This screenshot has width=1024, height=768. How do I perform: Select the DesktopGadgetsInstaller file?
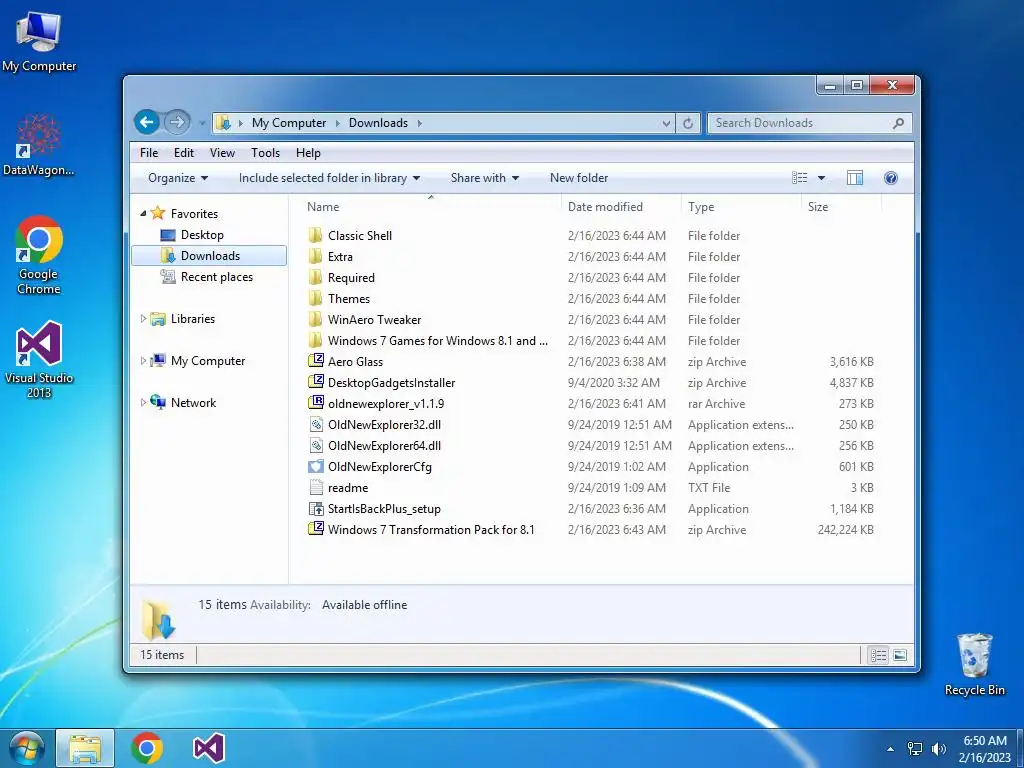(391, 383)
